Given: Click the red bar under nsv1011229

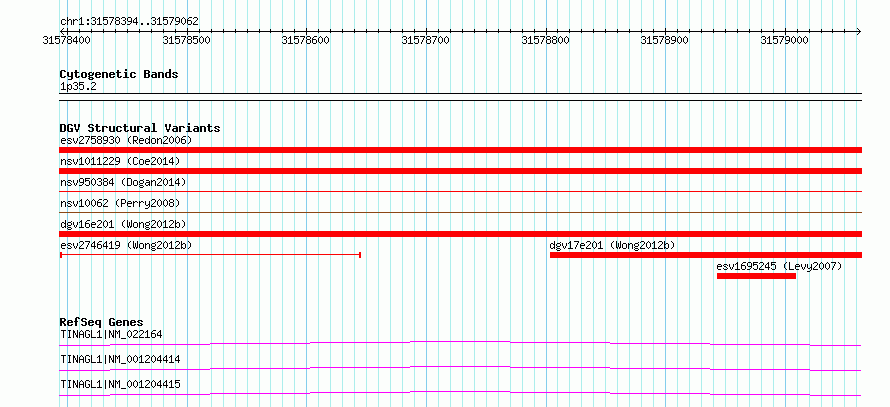Looking at the screenshot, I should [460, 171].
